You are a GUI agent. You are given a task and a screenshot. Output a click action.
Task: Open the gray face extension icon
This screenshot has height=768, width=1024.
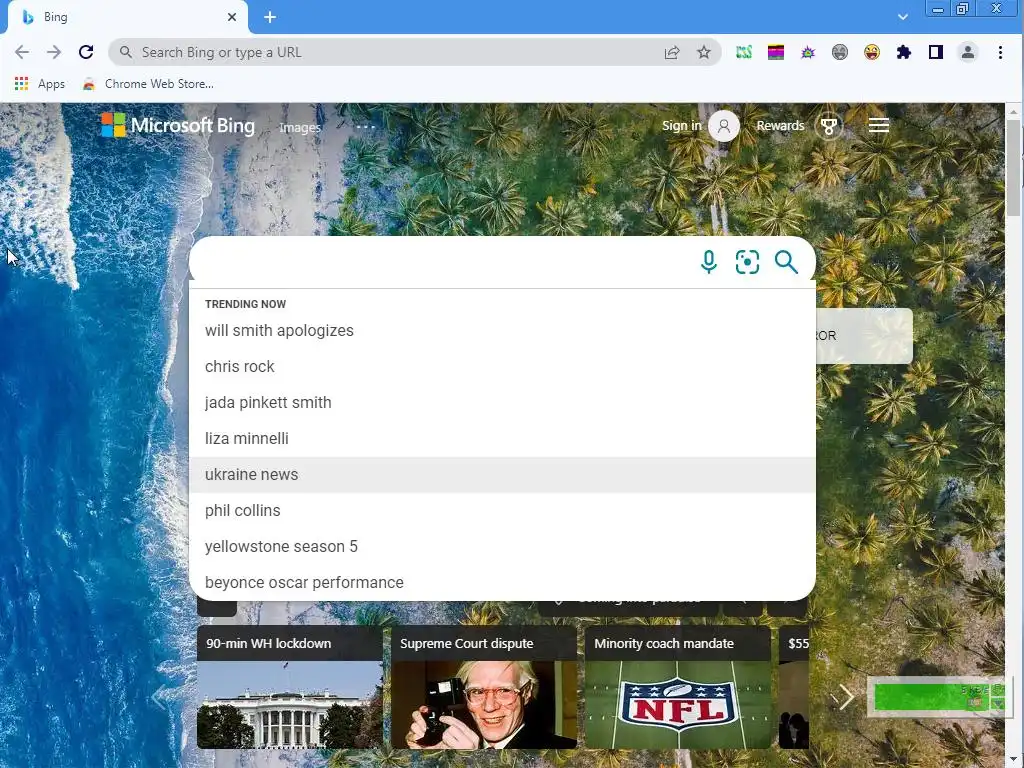840,52
